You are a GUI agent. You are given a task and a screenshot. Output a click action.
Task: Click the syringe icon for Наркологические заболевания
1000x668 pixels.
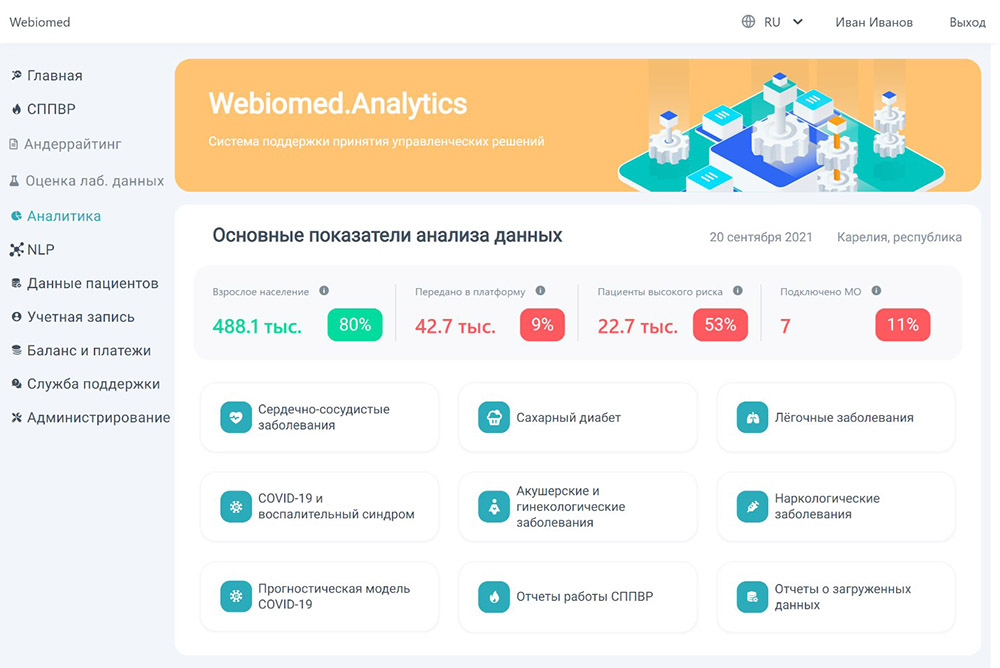tap(753, 507)
